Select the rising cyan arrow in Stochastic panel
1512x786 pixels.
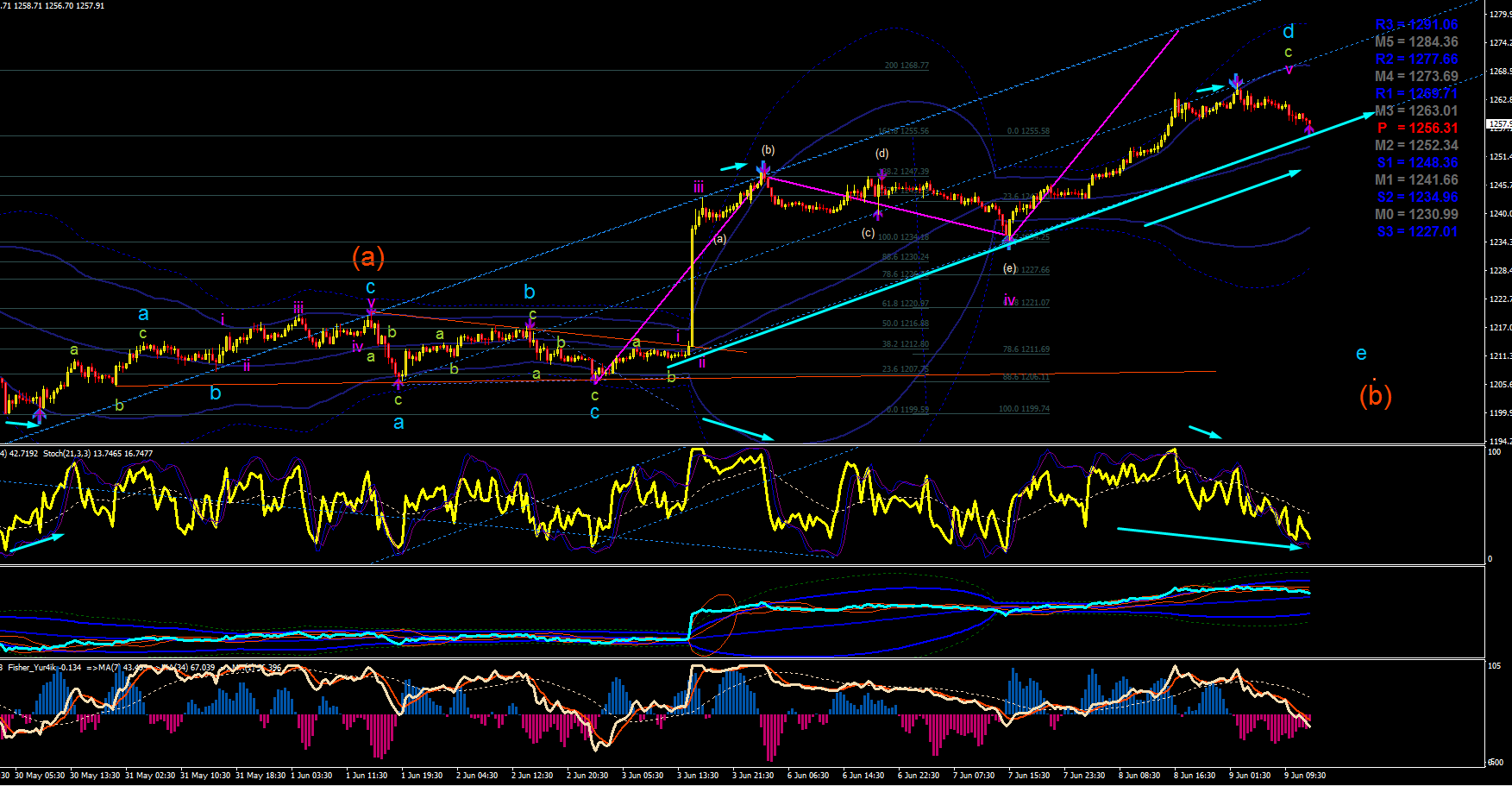tap(34, 542)
